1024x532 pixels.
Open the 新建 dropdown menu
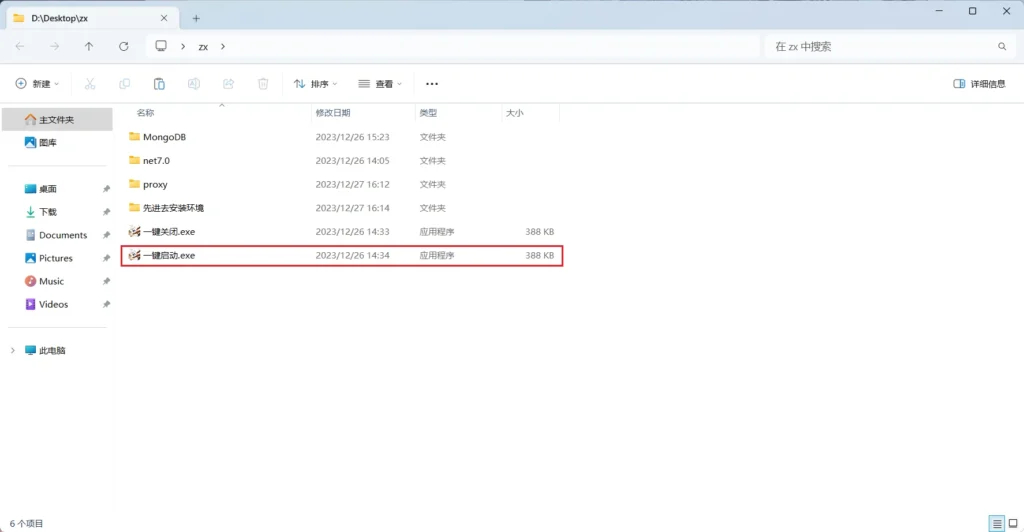(x=37, y=84)
